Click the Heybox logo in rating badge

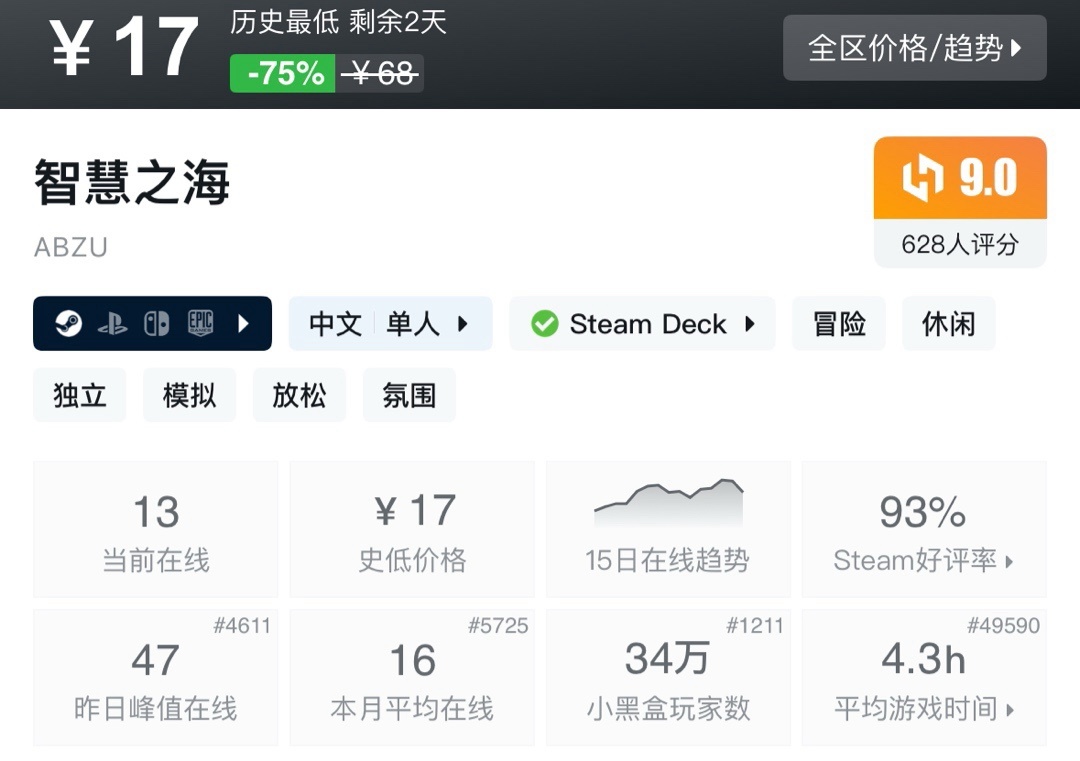[x=922, y=179]
